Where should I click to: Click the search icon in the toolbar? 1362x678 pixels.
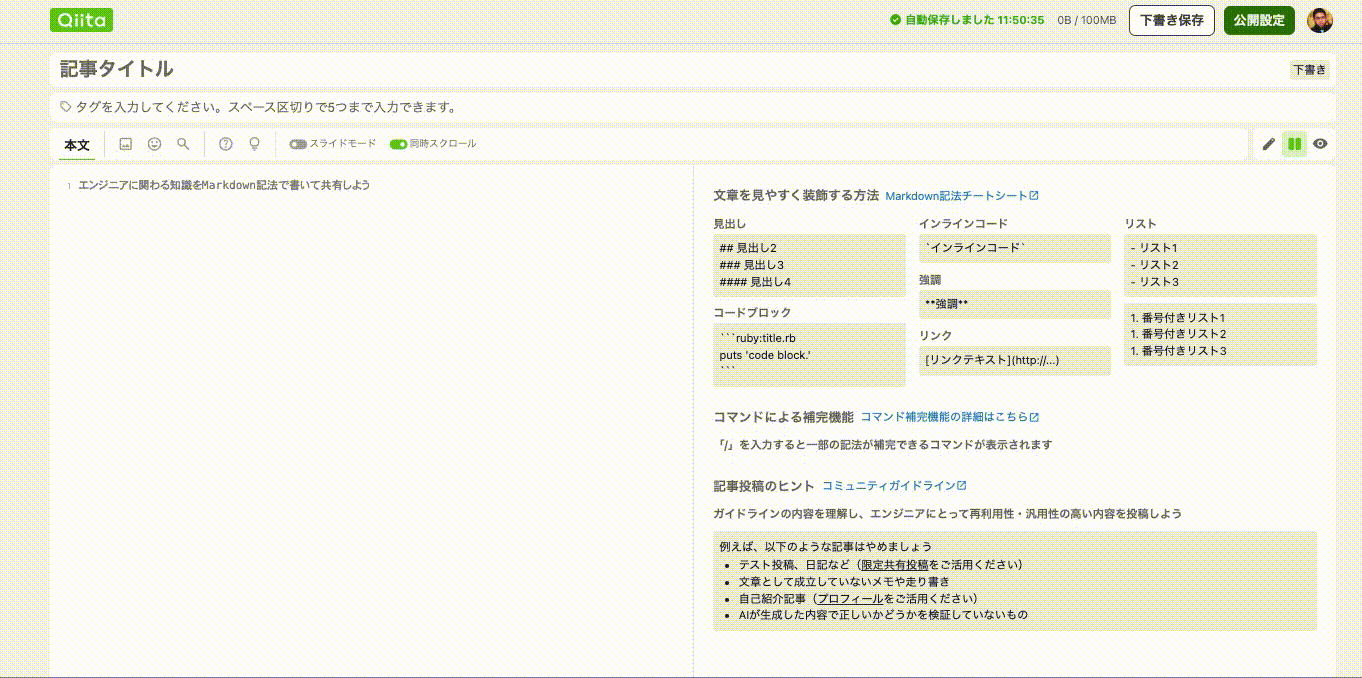183,144
